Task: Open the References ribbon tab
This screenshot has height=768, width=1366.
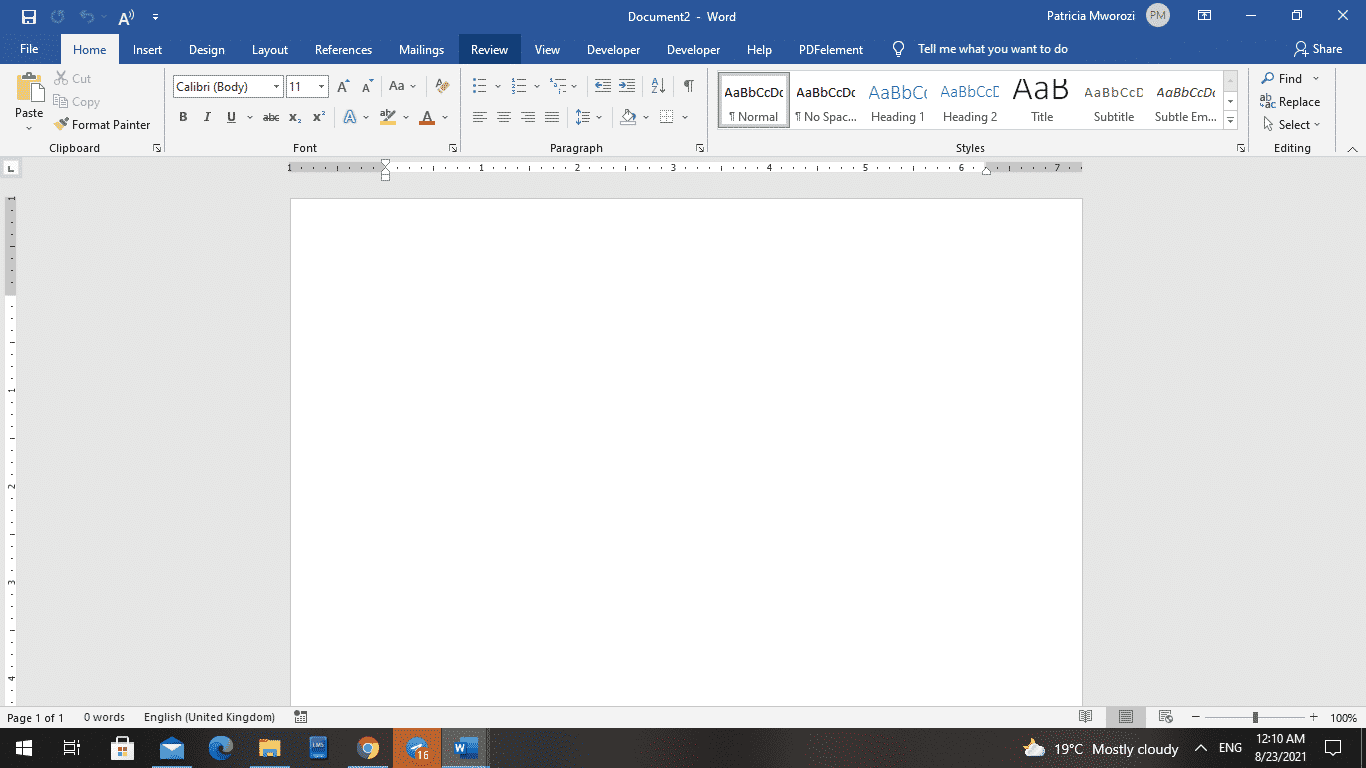Action: point(343,49)
